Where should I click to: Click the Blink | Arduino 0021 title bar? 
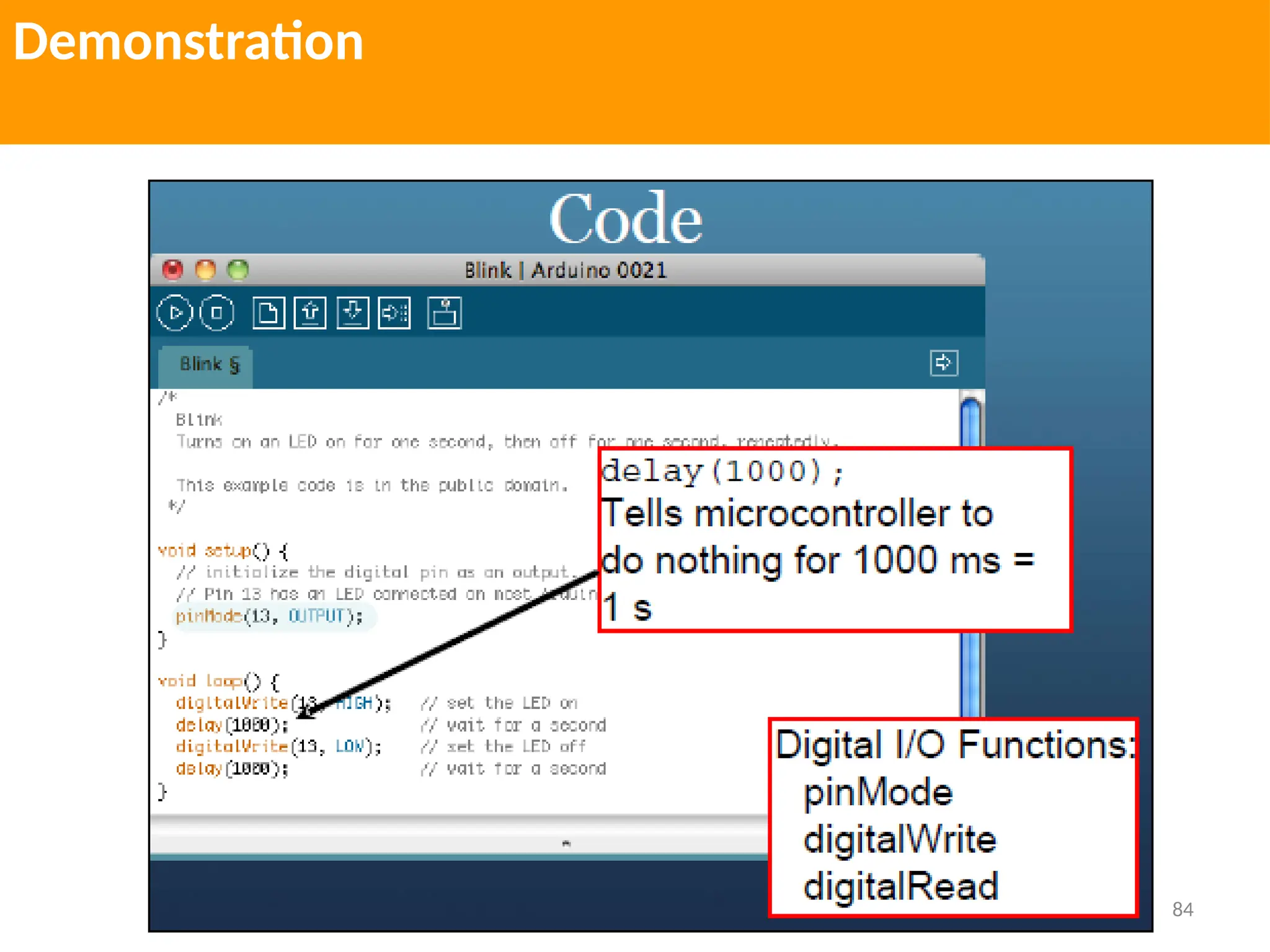click(566, 270)
